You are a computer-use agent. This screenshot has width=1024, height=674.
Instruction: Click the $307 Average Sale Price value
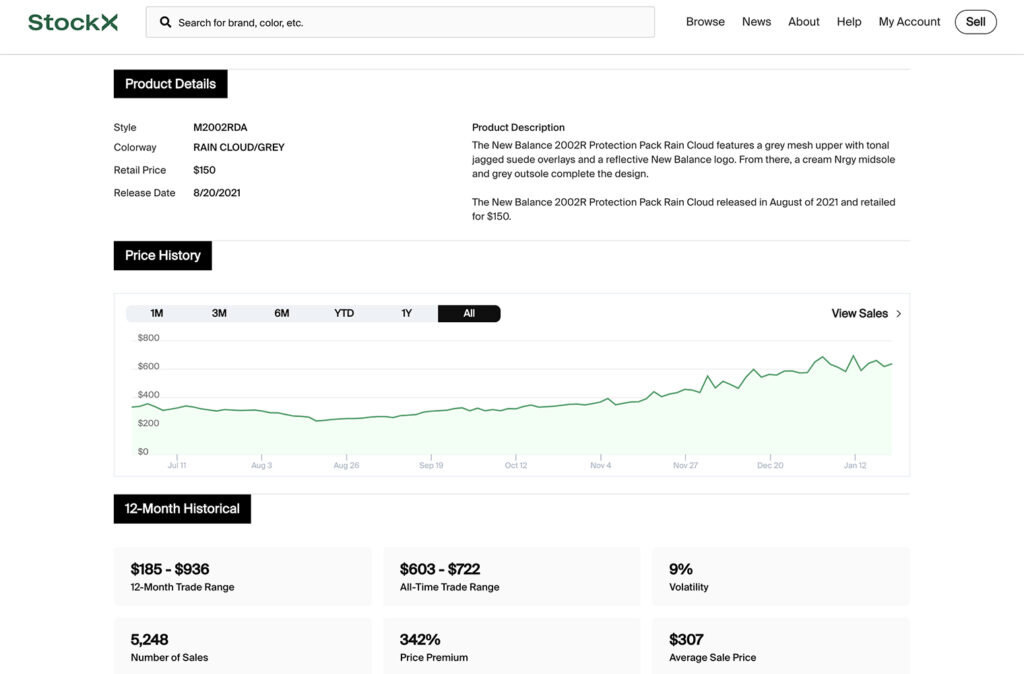click(x=686, y=639)
